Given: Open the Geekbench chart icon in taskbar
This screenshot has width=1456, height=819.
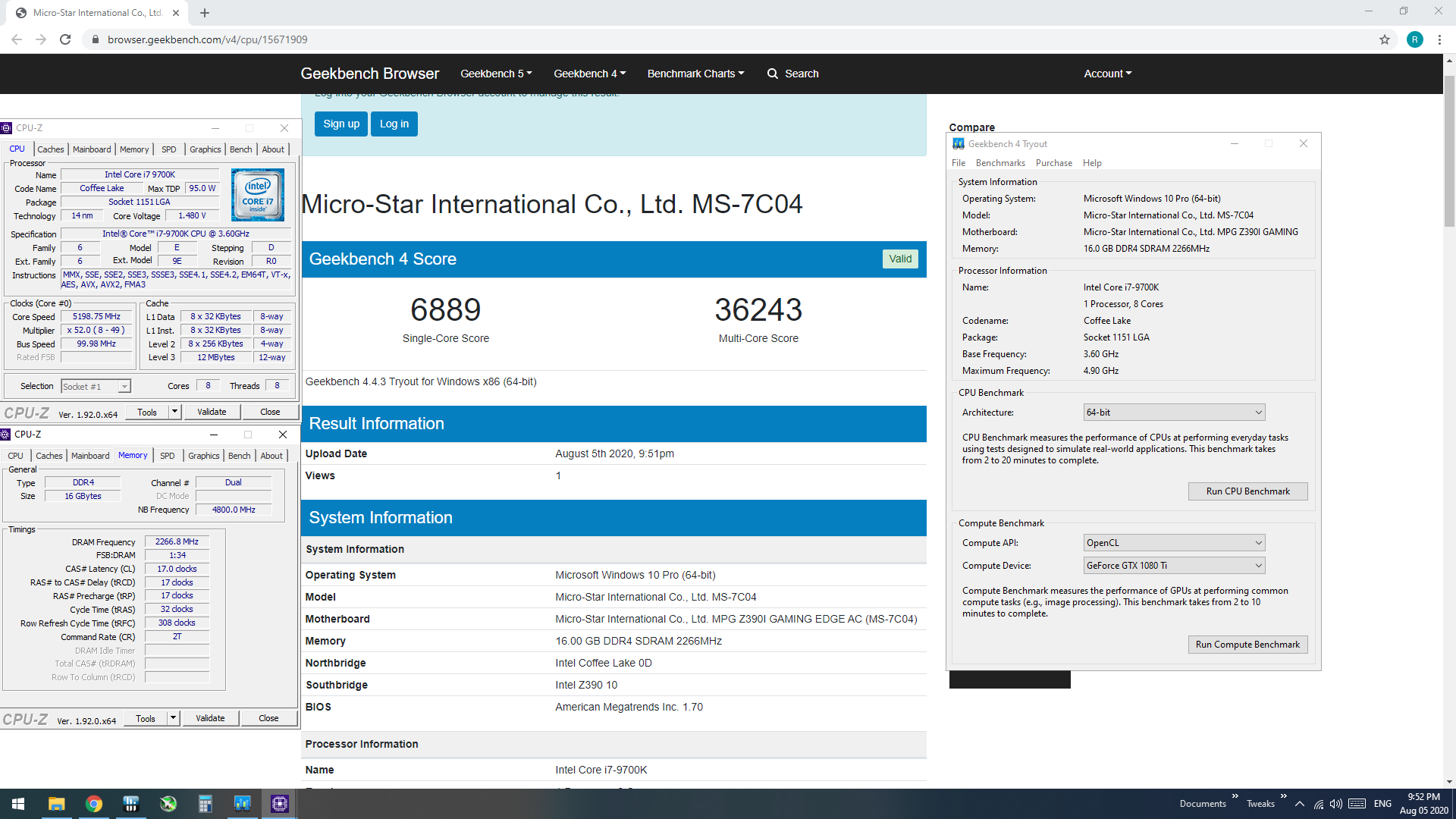Looking at the screenshot, I should tap(243, 804).
